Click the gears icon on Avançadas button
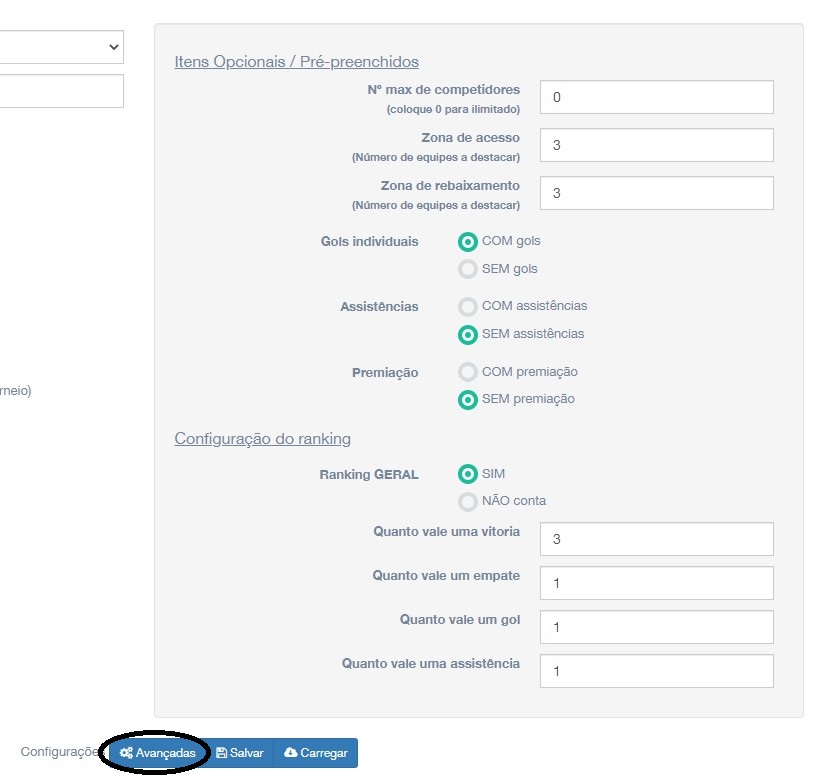This screenshot has height=781, width=822. point(126,753)
